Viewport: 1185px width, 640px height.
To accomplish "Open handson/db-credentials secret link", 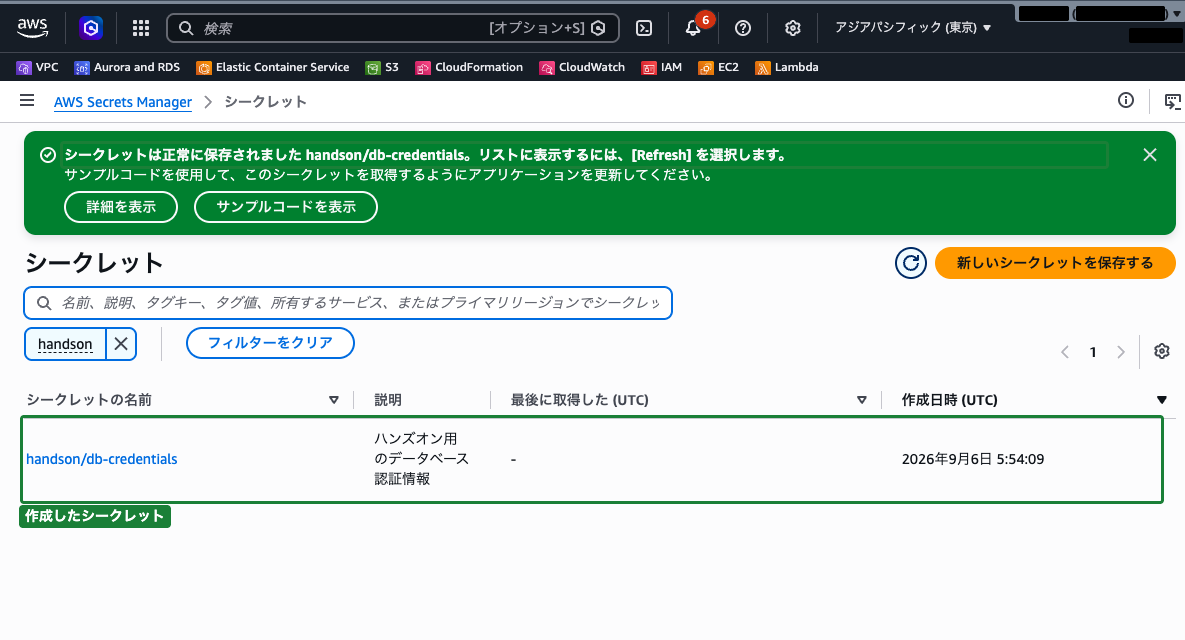I will [x=101, y=459].
